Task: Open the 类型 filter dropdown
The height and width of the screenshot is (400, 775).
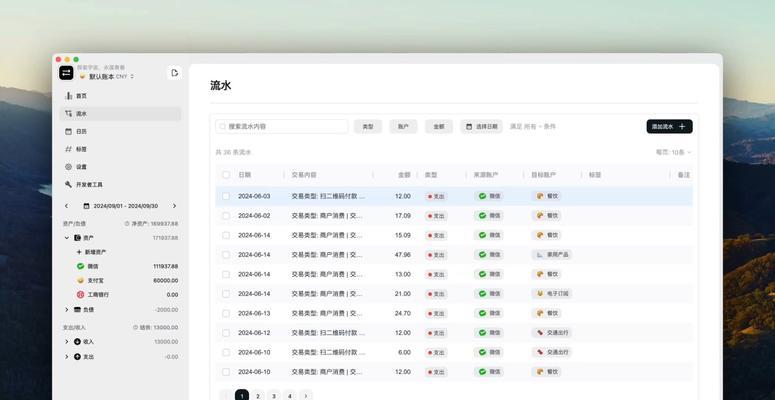Action: (x=368, y=127)
